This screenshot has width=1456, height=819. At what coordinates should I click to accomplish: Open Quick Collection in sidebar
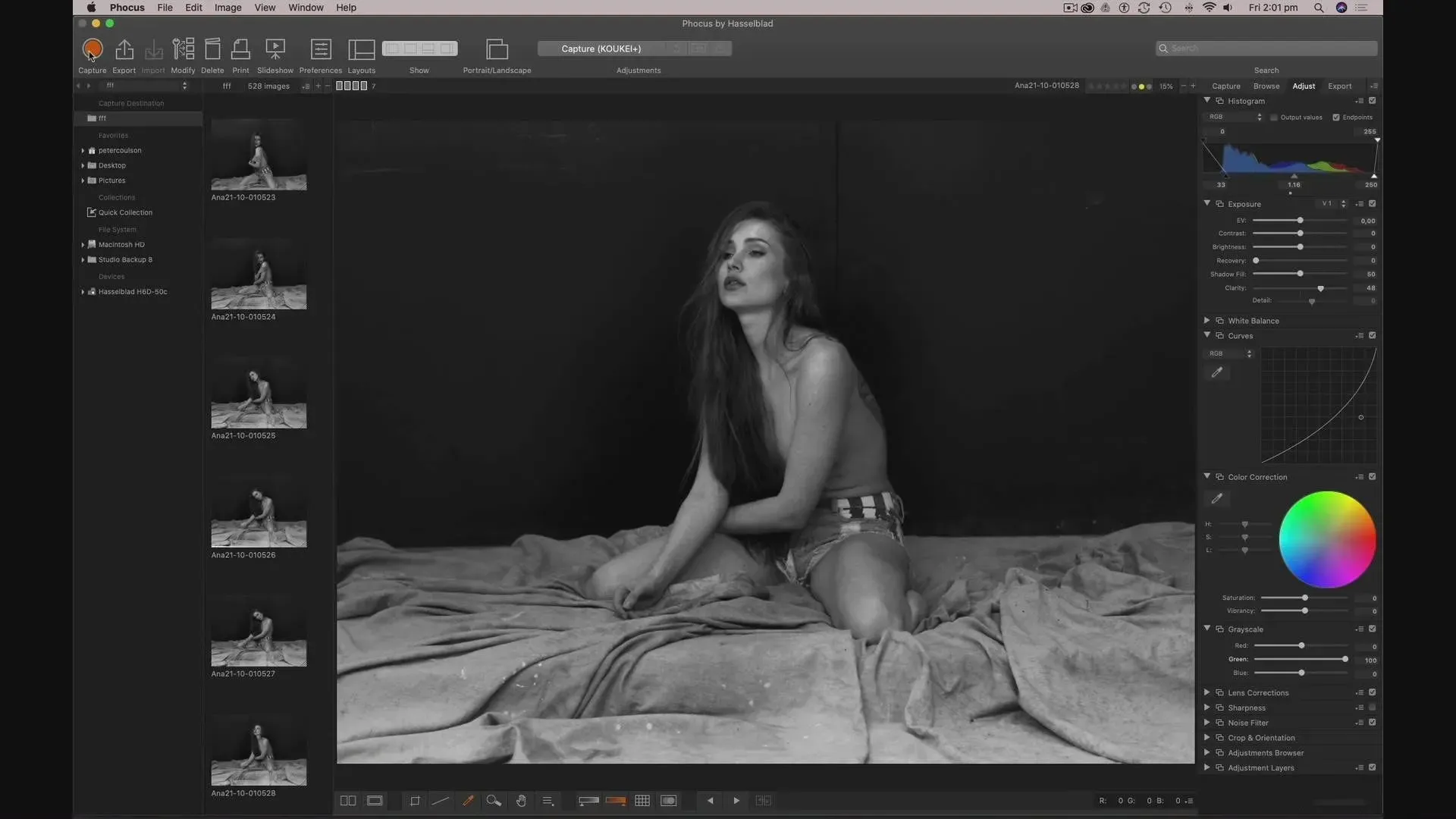click(125, 212)
